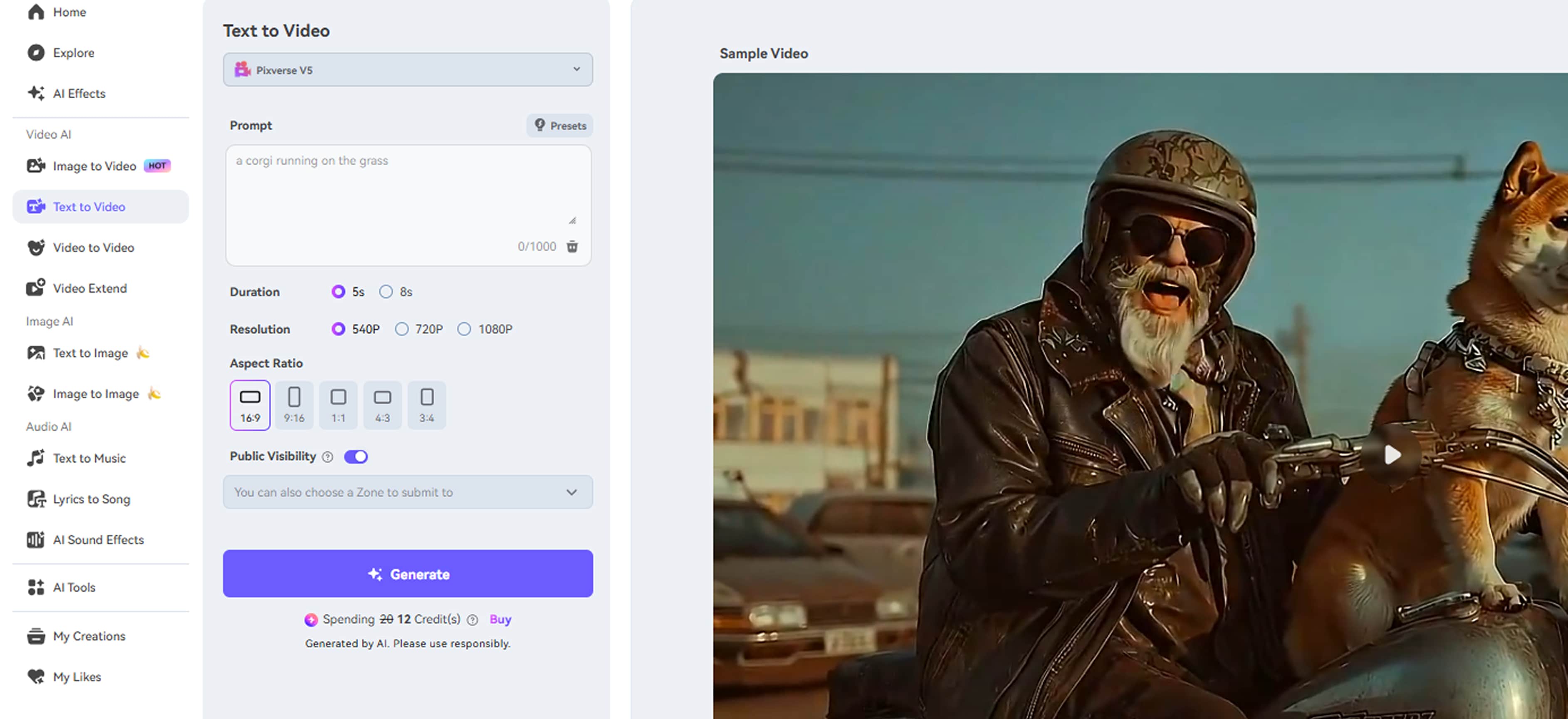Expand the Zone selection dropdown
The height and width of the screenshot is (719, 1568).
click(408, 492)
